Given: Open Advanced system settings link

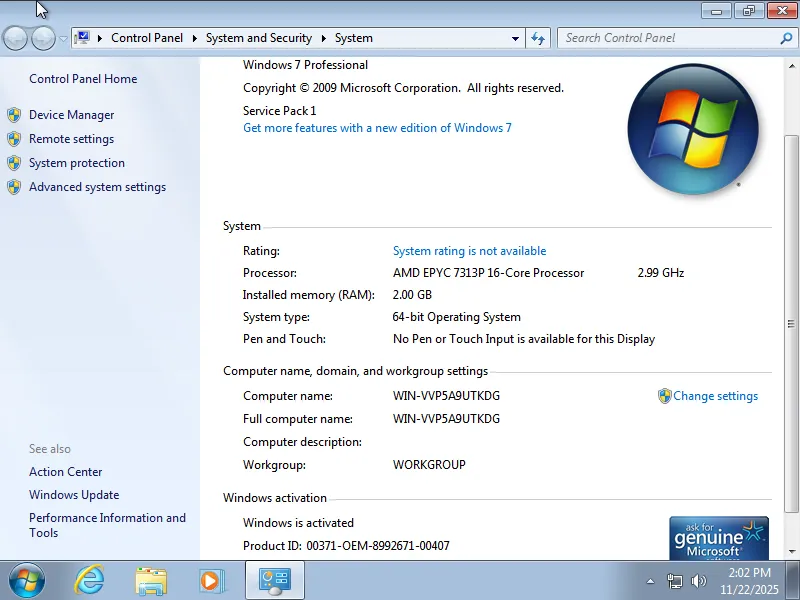Looking at the screenshot, I should pos(97,187).
